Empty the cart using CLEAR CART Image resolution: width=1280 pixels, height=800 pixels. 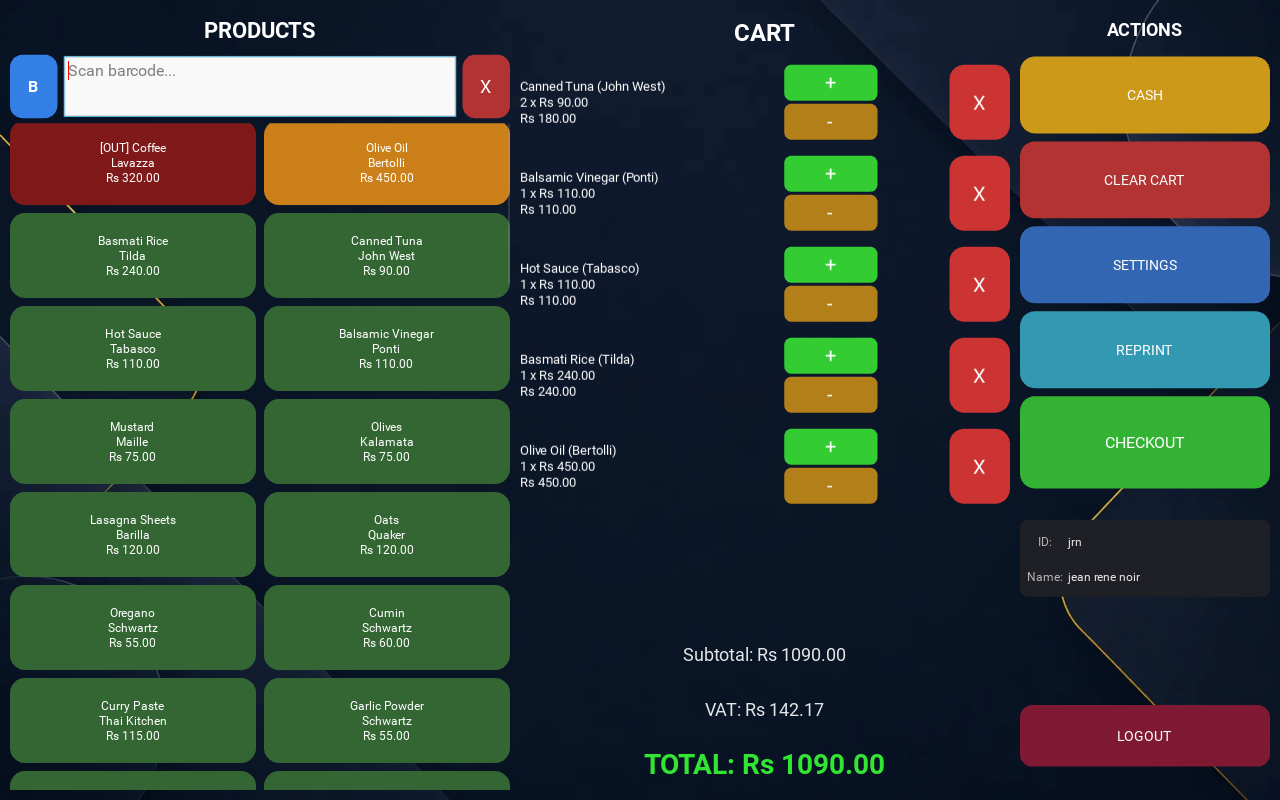tap(1144, 180)
